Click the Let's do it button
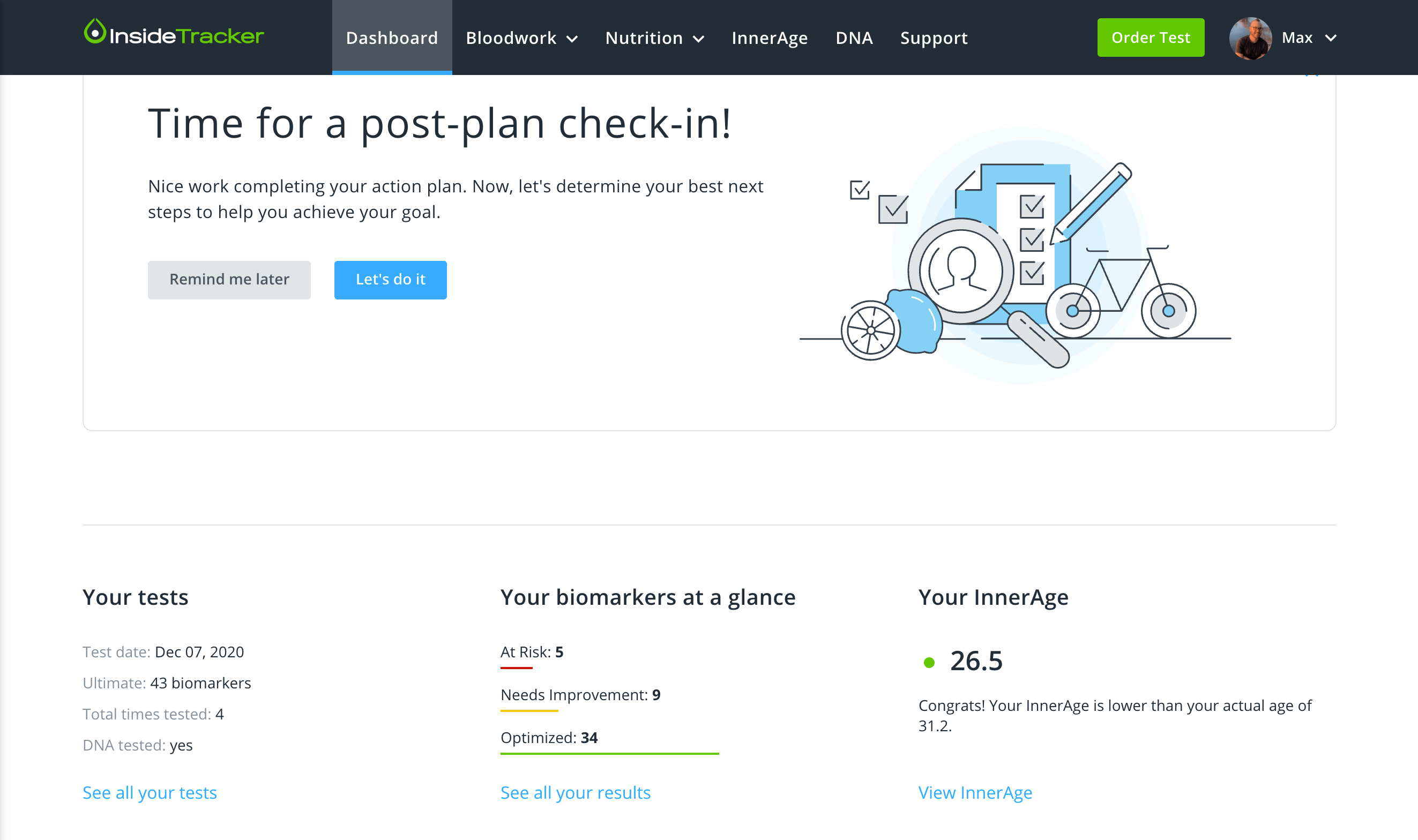The width and height of the screenshot is (1418, 840). (x=390, y=280)
